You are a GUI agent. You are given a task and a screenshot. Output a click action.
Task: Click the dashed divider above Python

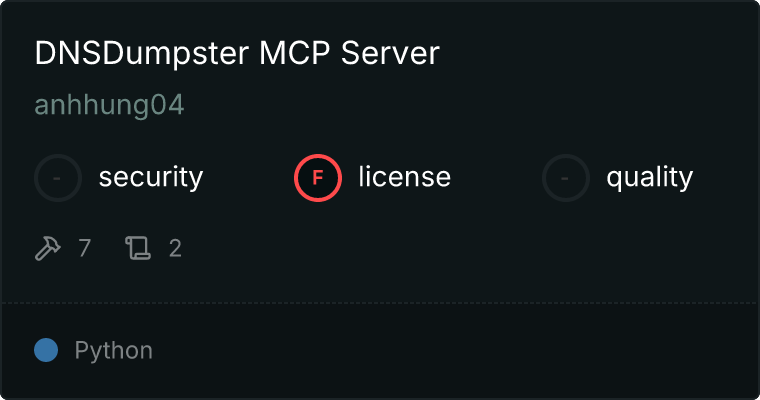click(380, 304)
